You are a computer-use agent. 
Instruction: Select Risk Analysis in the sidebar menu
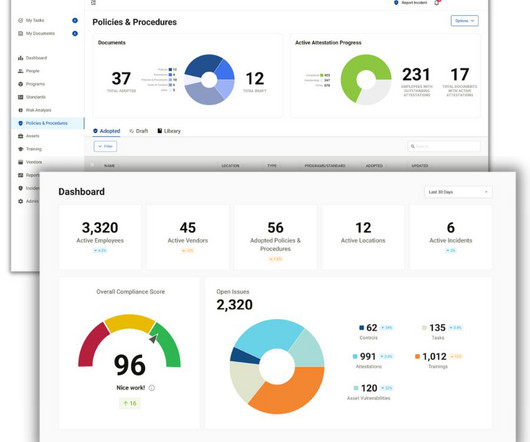[x=39, y=110]
